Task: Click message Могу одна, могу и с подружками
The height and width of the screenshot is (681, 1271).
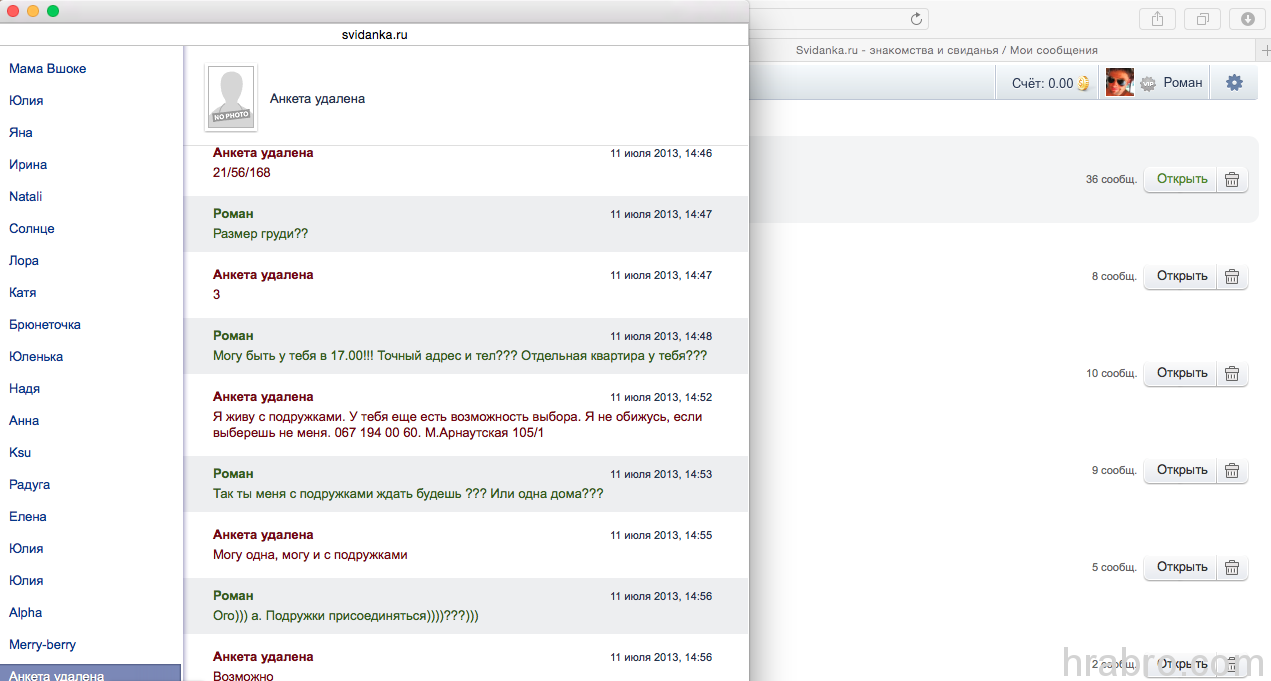Action: click(x=310, y=555)
